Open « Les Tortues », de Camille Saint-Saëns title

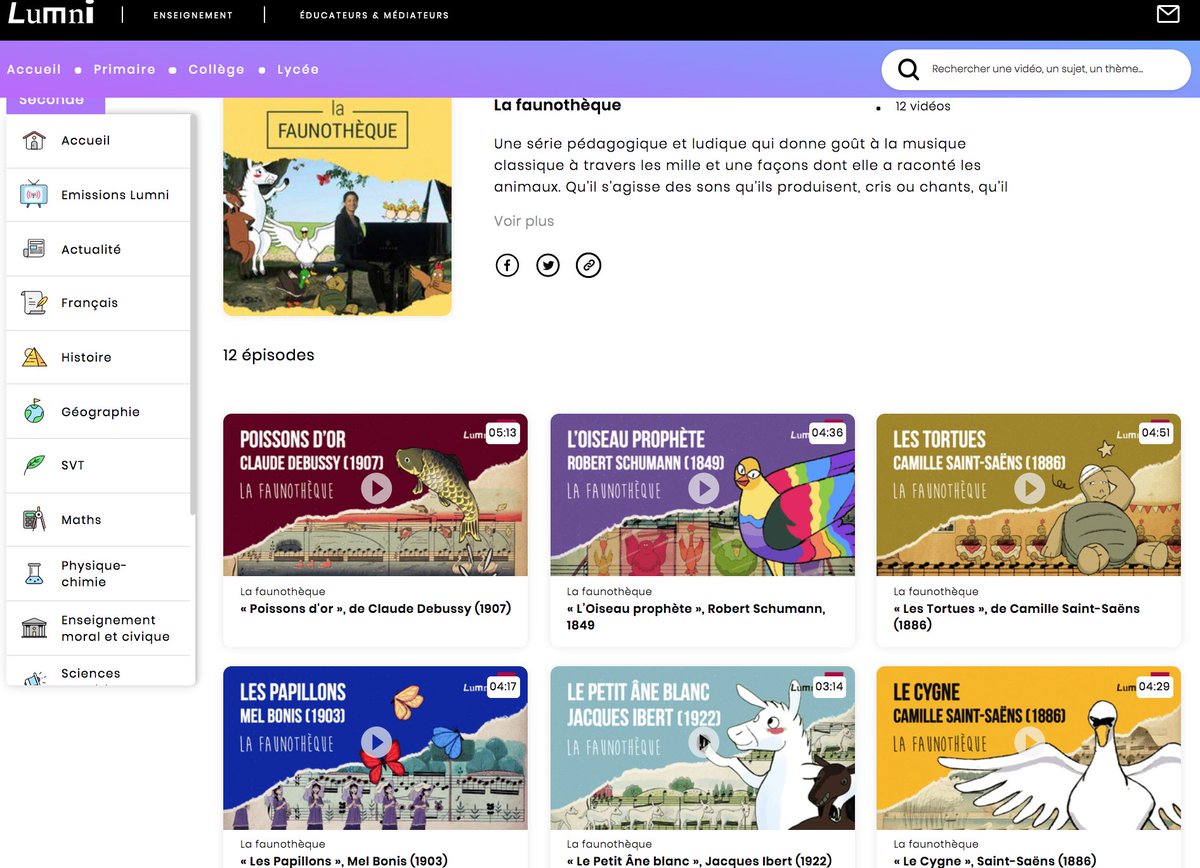(1016, 616)
